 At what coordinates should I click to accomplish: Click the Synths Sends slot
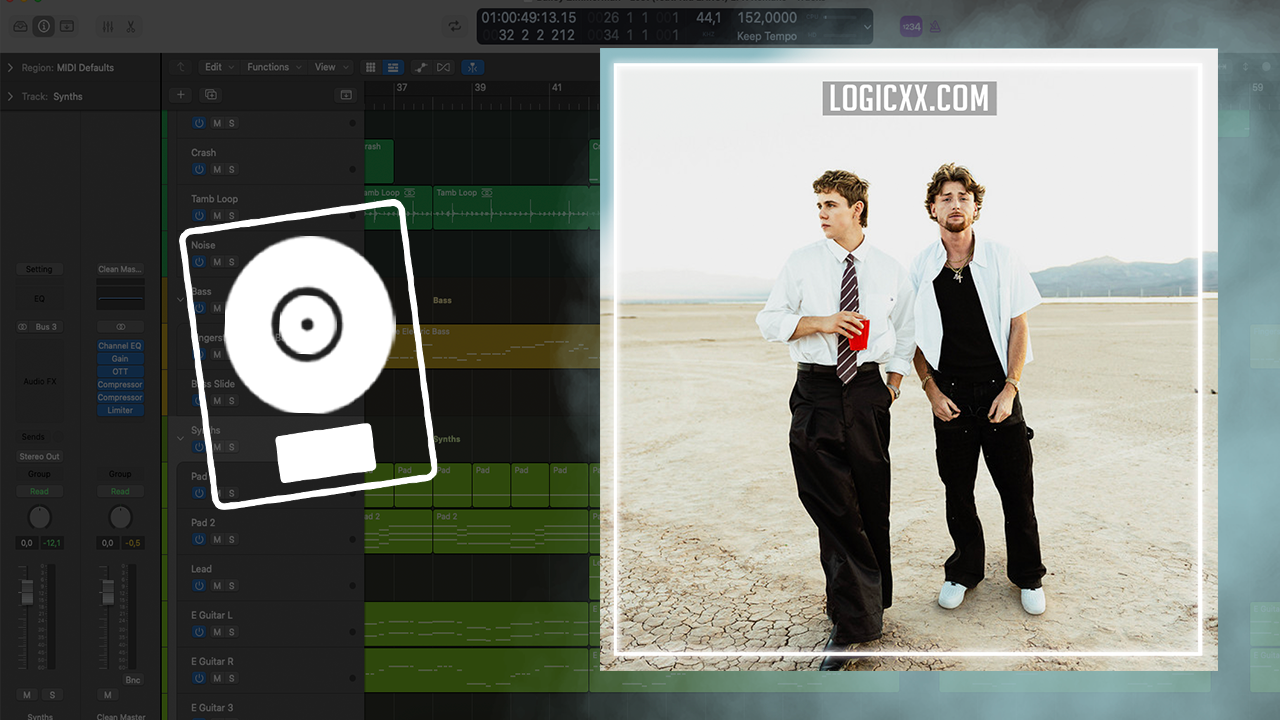tap(33, 437)
